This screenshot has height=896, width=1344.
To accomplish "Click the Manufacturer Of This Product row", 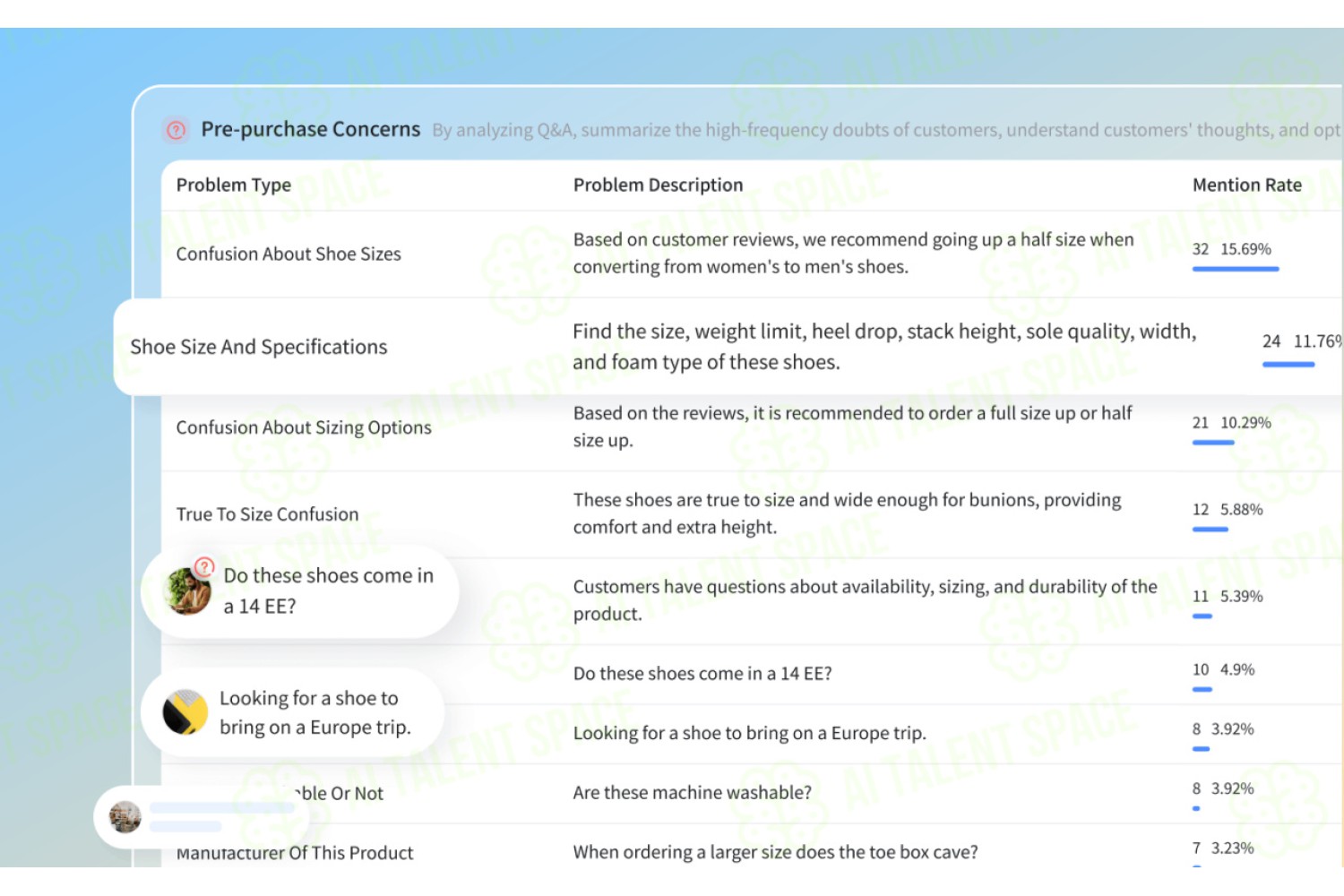I will [752, 847].
